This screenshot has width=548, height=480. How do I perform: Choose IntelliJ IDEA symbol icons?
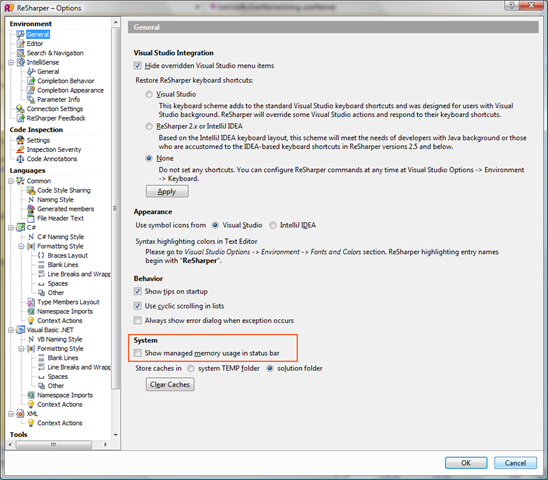point(273,225)
